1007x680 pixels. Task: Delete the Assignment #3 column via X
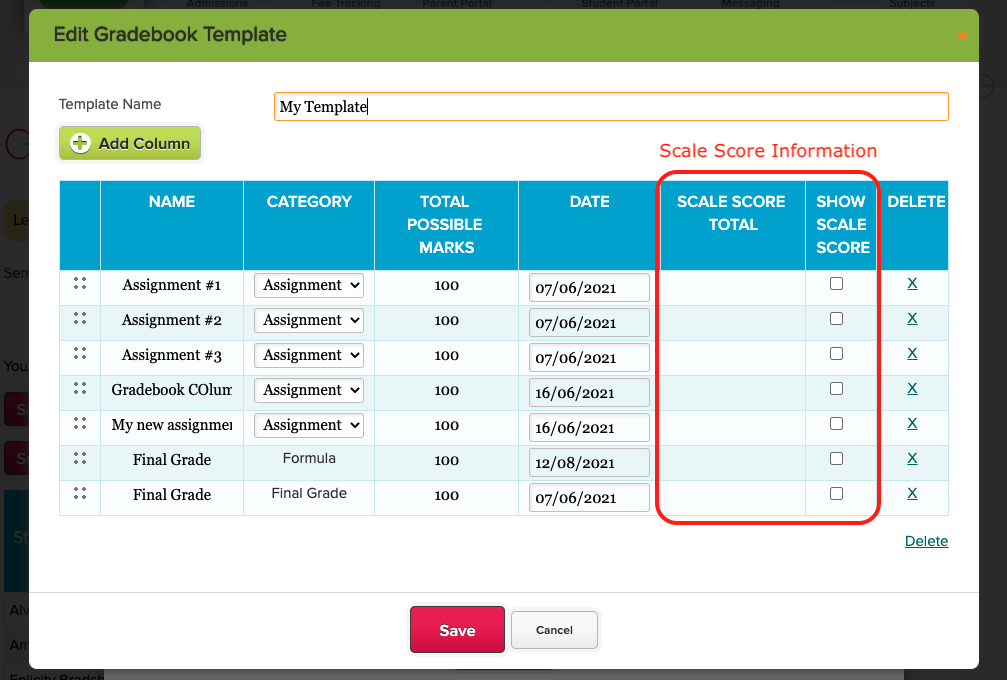coord(912,353)
